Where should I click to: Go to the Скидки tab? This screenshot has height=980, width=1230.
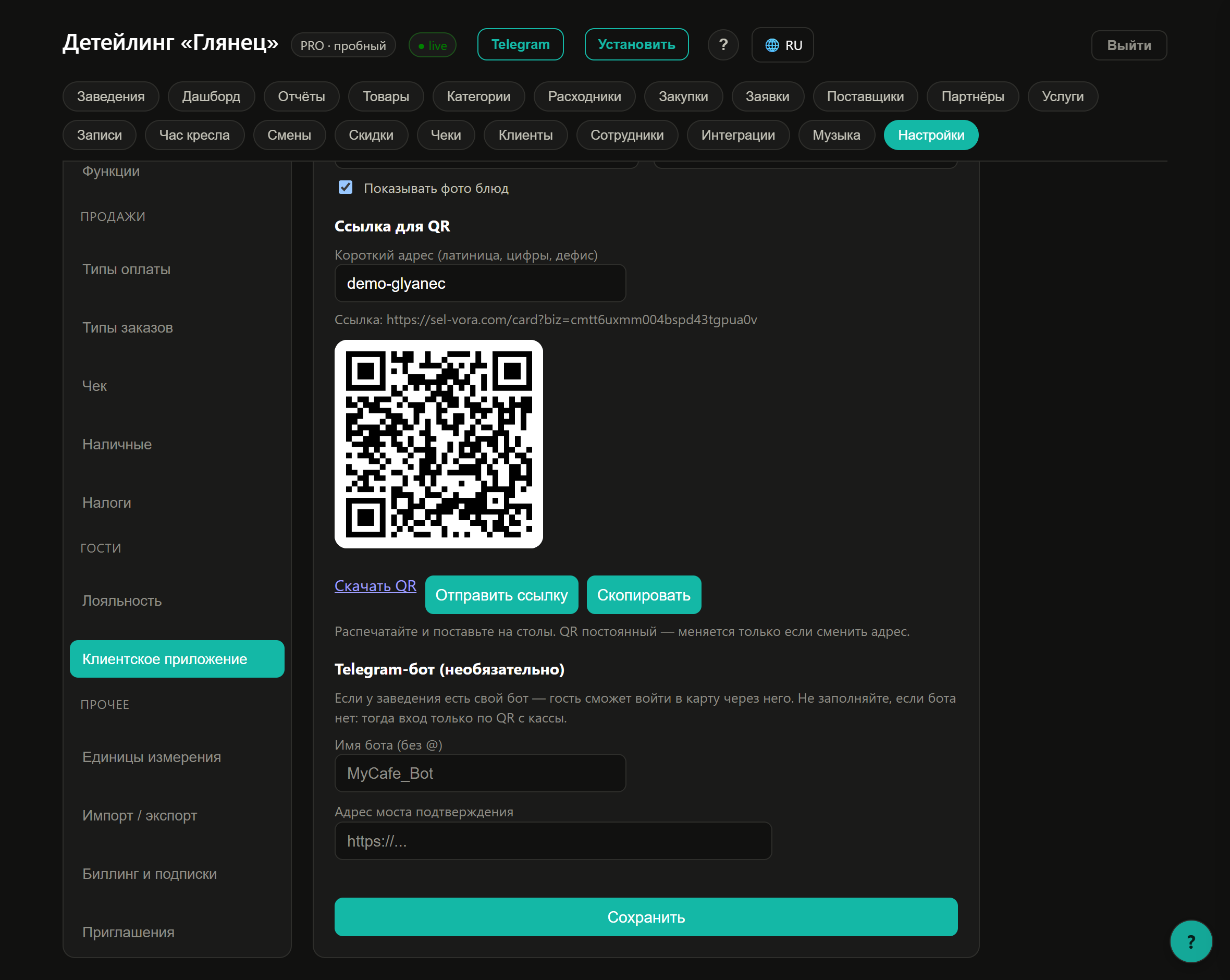coord(371,135)
